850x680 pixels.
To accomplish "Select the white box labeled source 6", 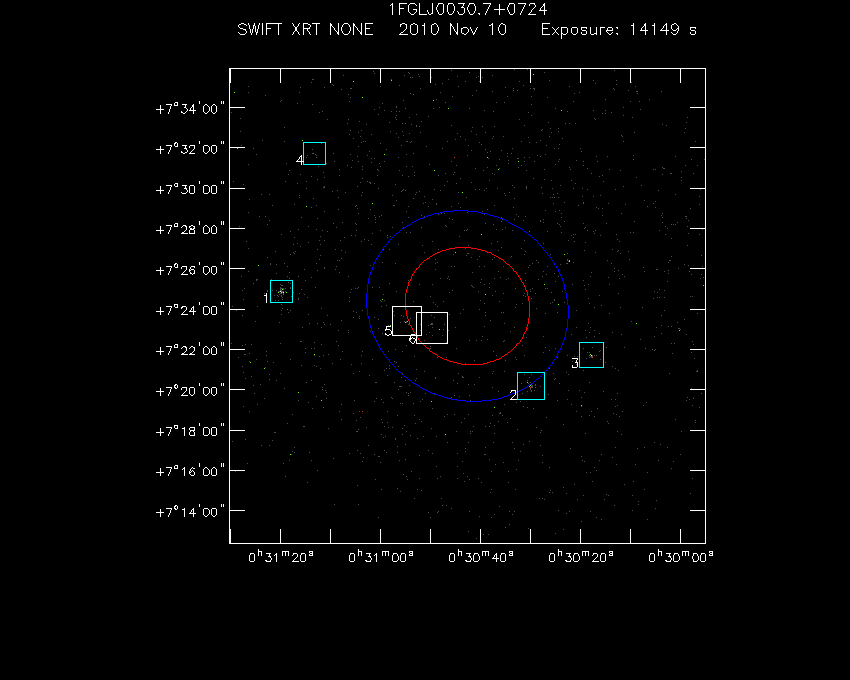I will point(432,328).
